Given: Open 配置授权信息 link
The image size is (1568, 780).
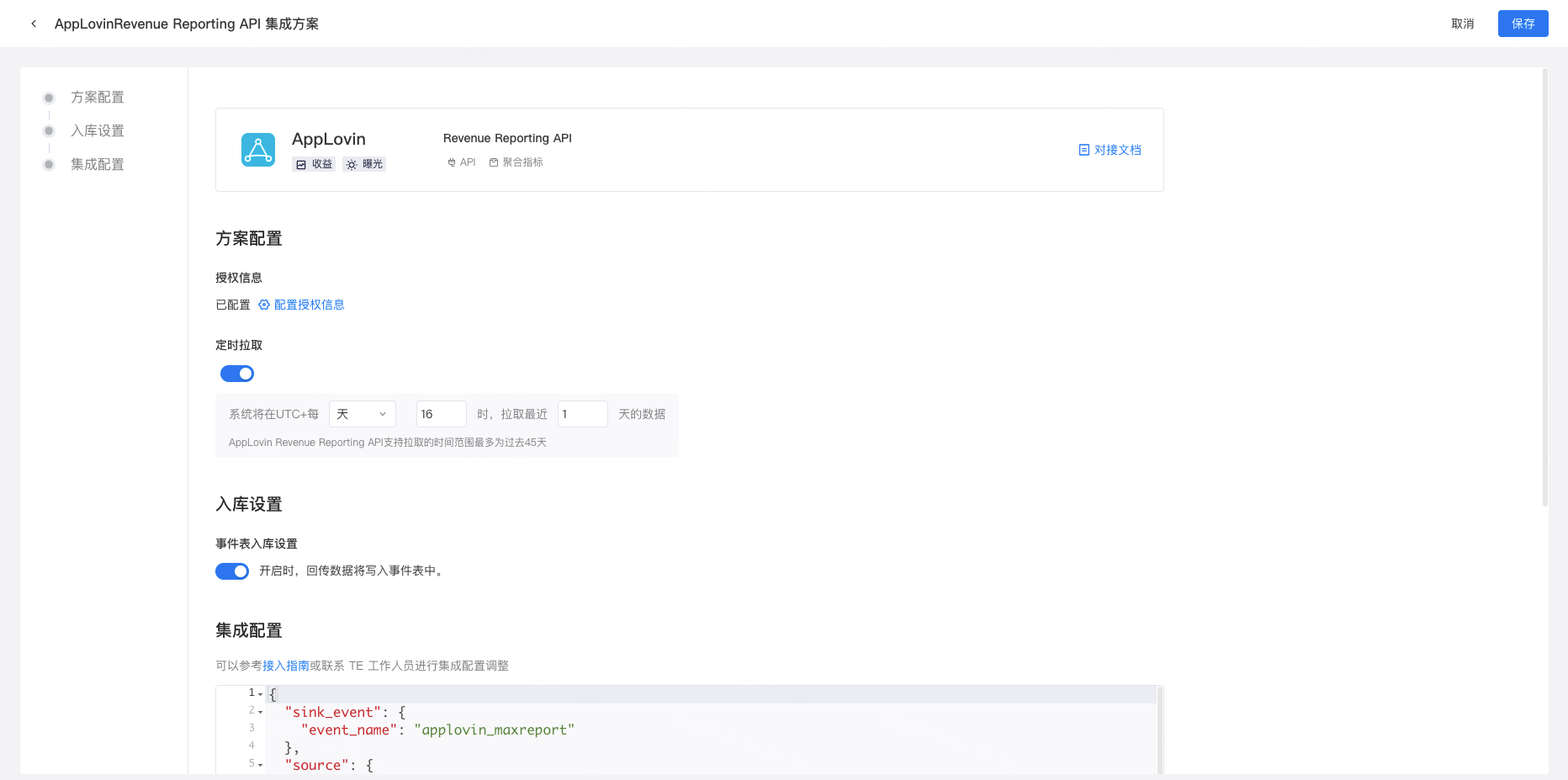Looking at the screenshot, I should pyautogui.click(x=310, y=305).
